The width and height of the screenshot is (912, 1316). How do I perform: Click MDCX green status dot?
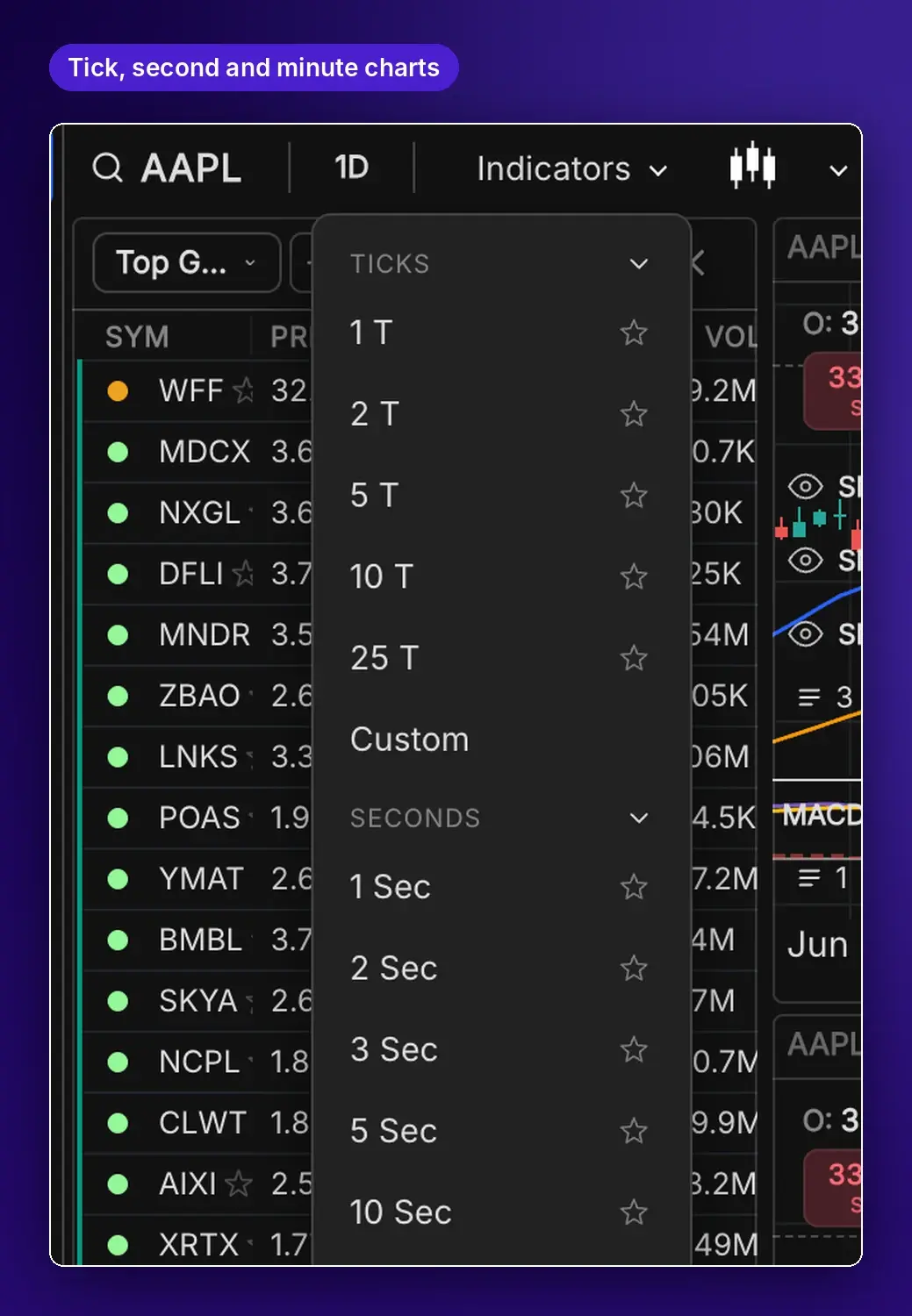[x=118, y=452]
